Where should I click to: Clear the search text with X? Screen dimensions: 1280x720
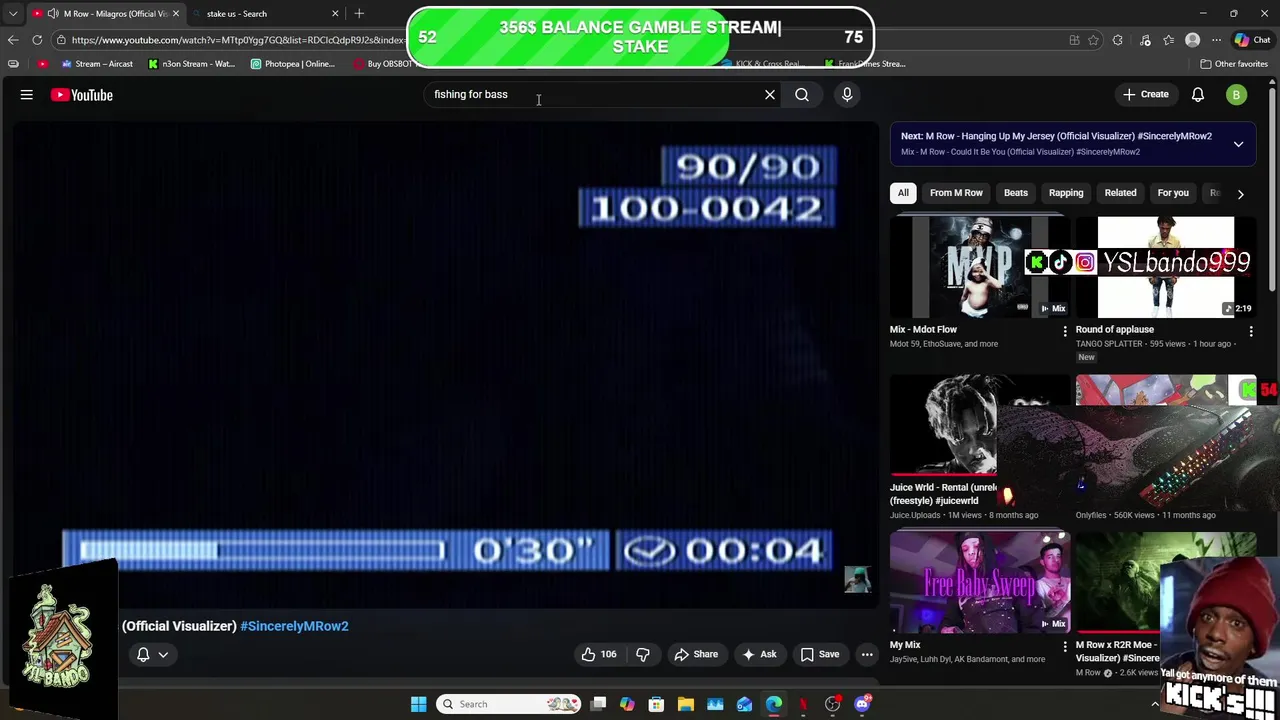(x=770, y=95)
